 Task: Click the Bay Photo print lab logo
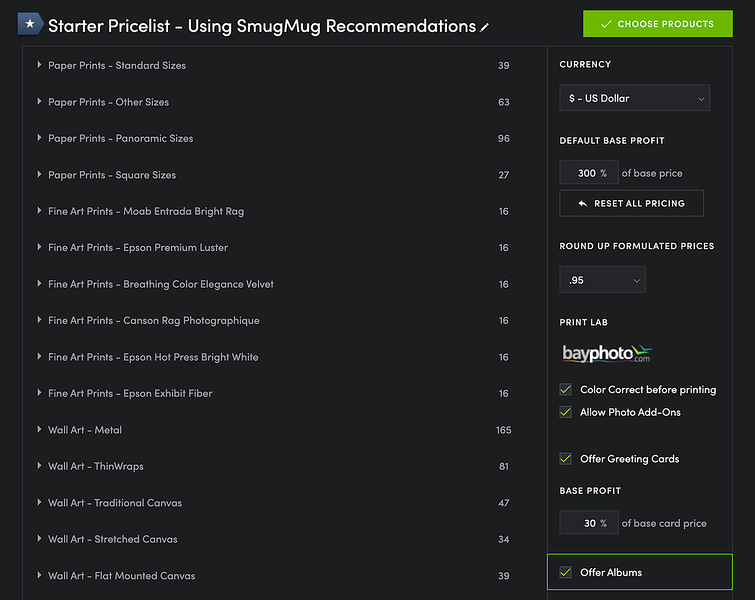tap(607, 354)
